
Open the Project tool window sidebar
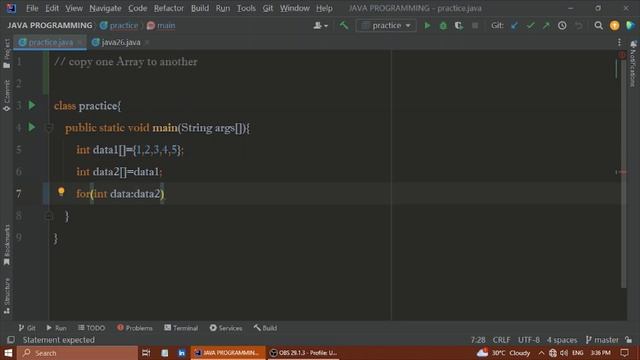pyautogui.click(x=7, y=53)
